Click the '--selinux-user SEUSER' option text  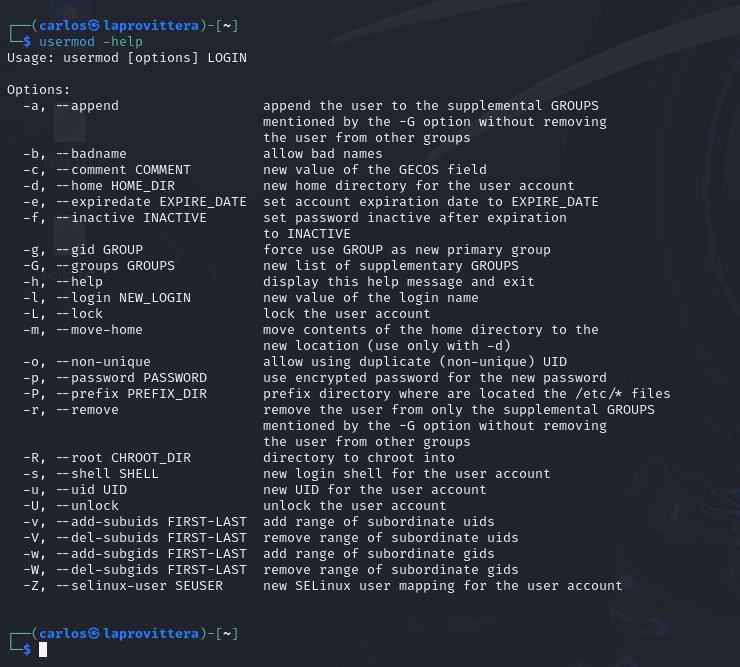coord(140,586)
